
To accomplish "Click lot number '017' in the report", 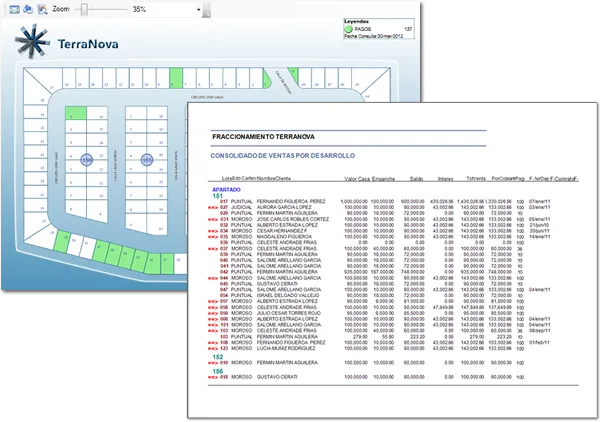I will [x=224, y=201].
